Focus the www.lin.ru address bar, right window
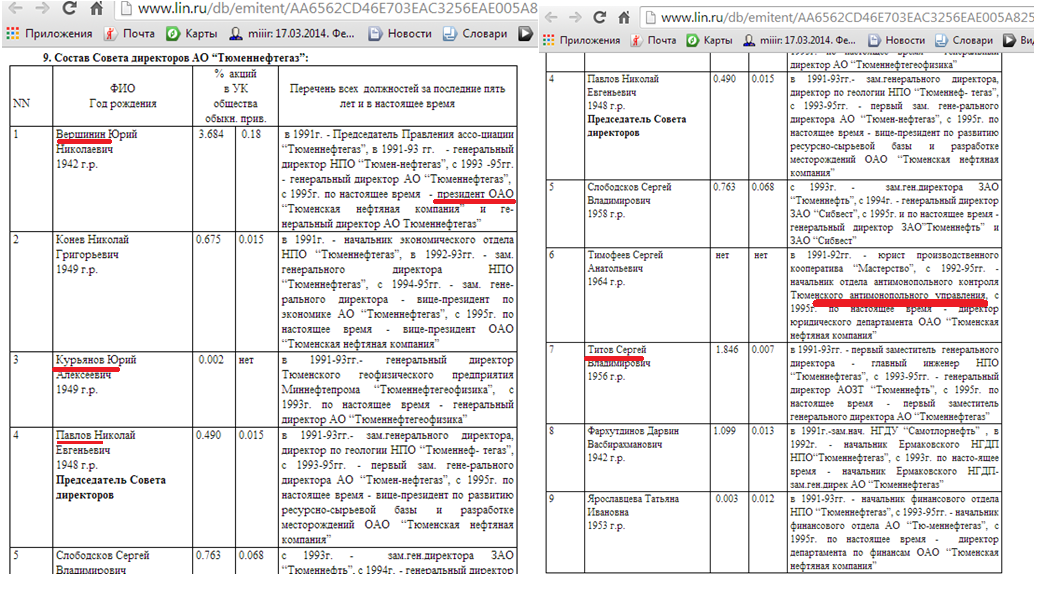This screenshot has height=595, width=1037. [x=837, y=18]
